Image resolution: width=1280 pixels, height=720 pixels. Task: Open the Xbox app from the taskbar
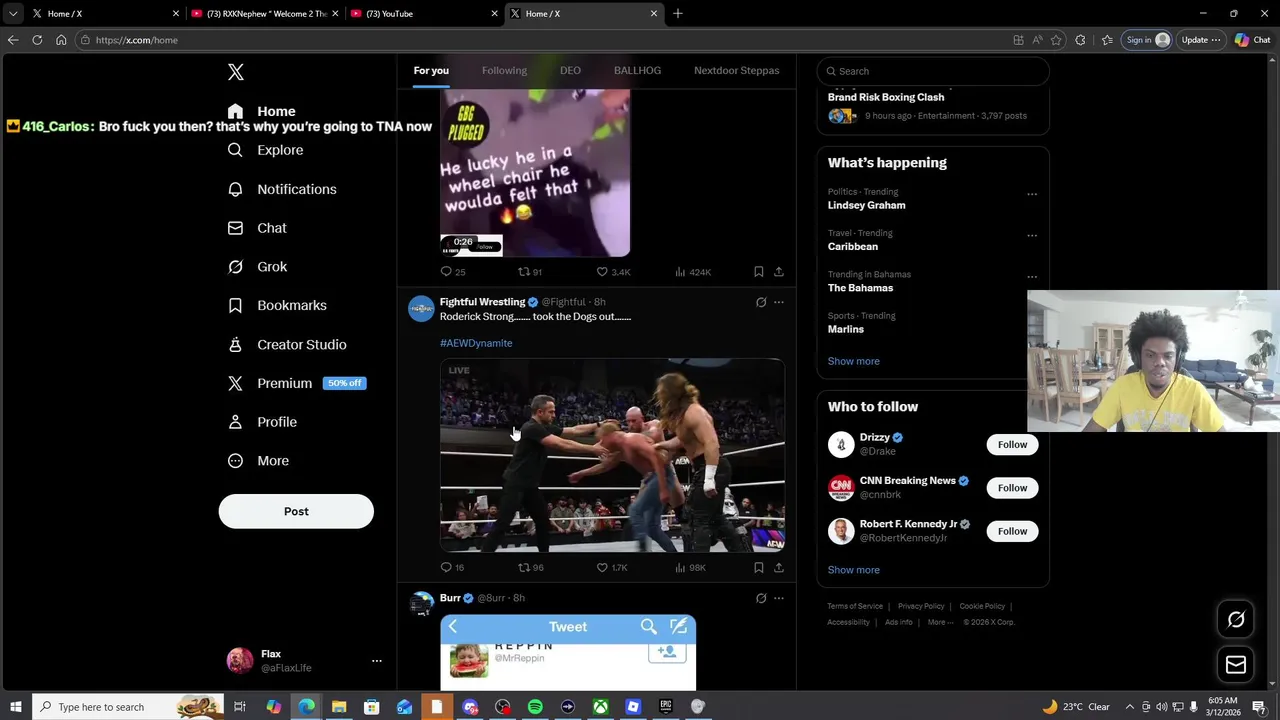(600, 707)
